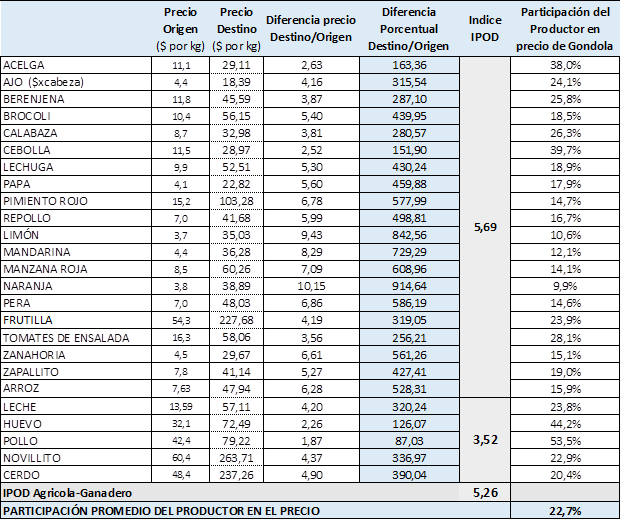Click the Precio Origen column header

[180, 29]
